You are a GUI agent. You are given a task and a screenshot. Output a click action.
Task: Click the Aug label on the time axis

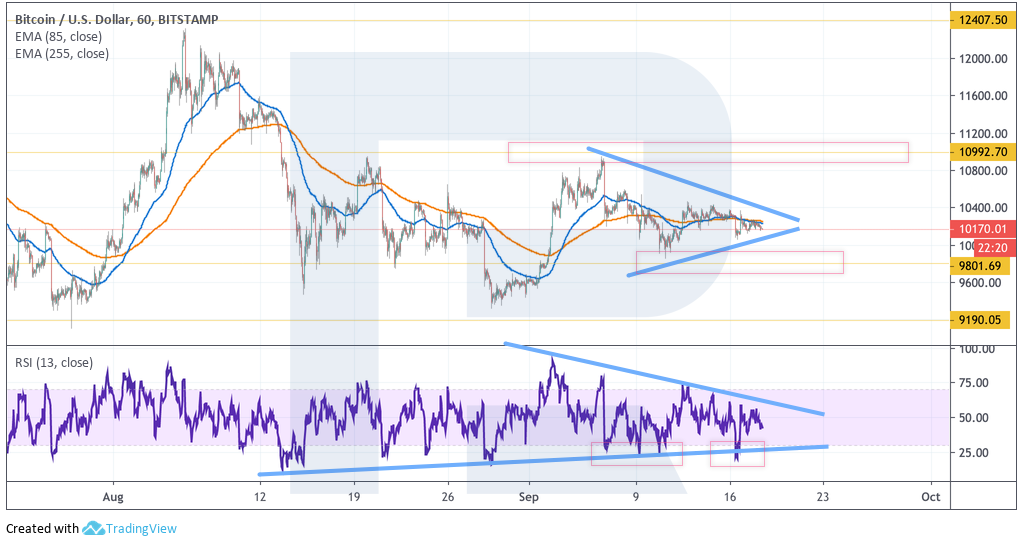[112, 496]
